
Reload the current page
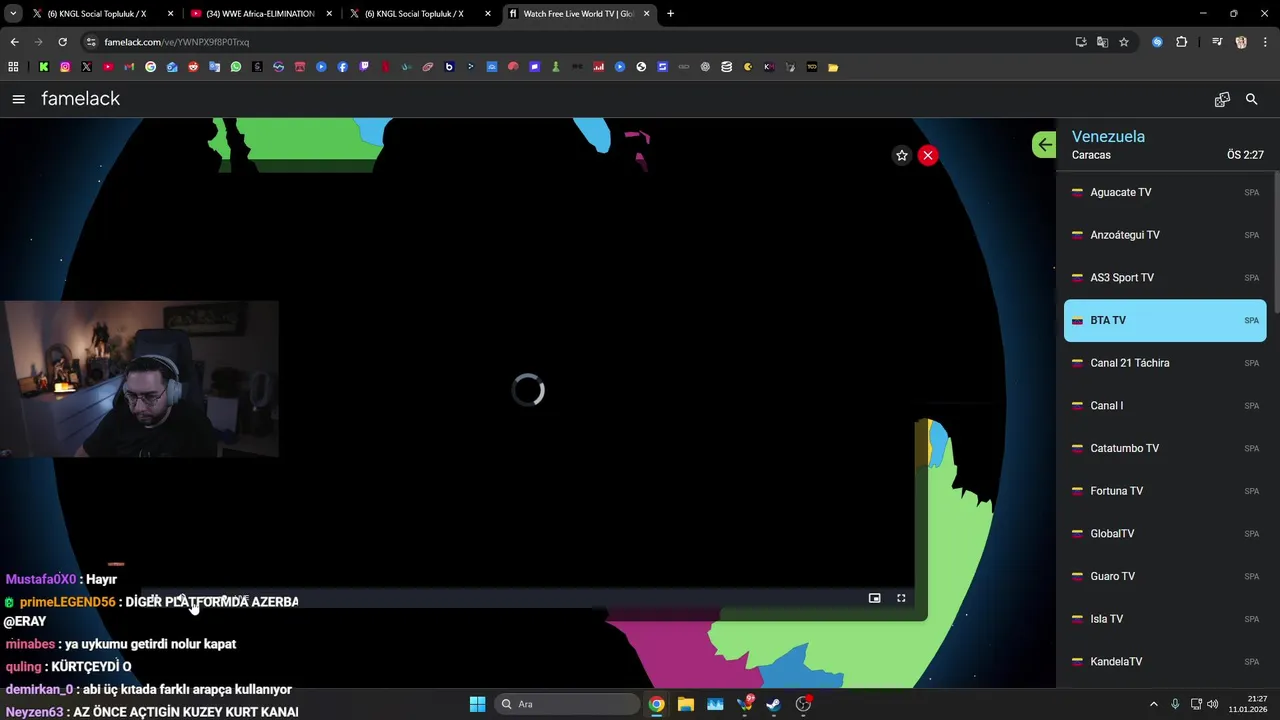62,42
